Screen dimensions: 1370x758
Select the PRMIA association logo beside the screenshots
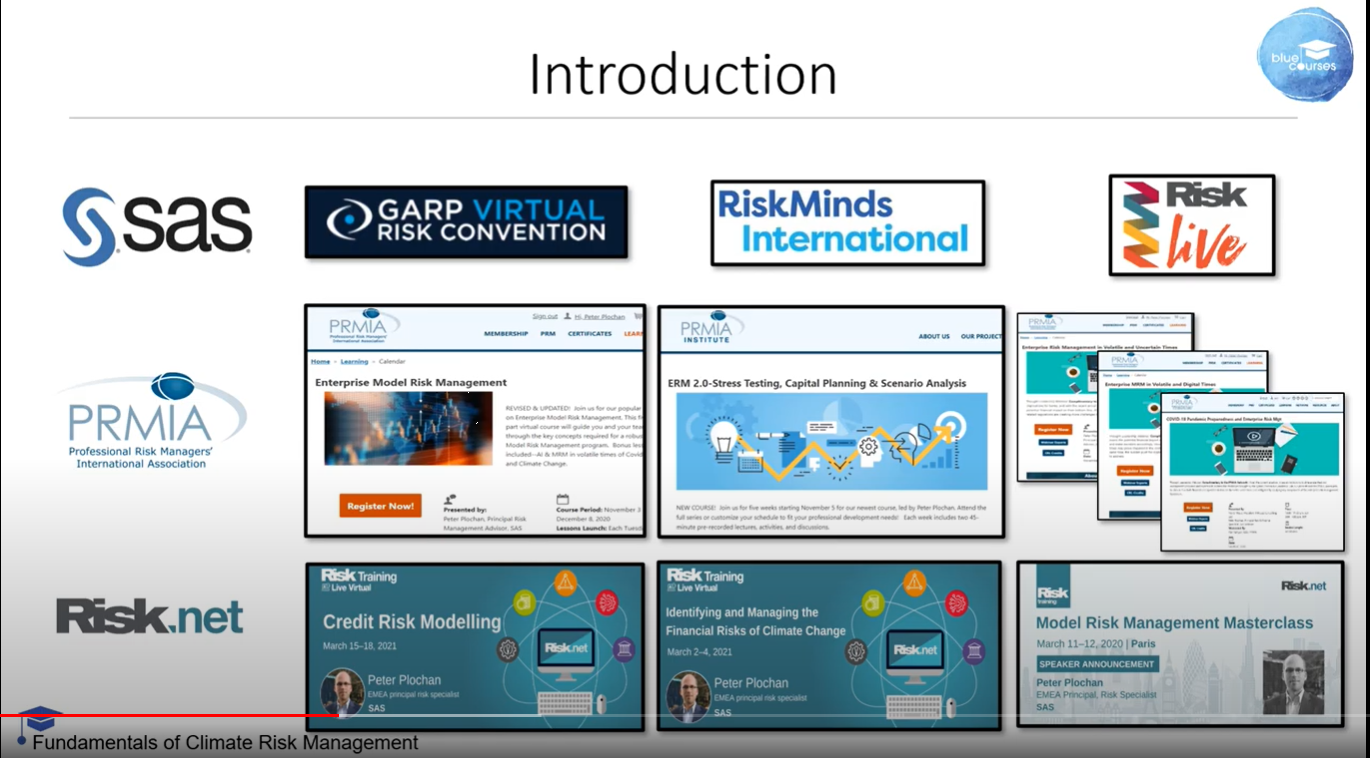(x=152, y=421)
